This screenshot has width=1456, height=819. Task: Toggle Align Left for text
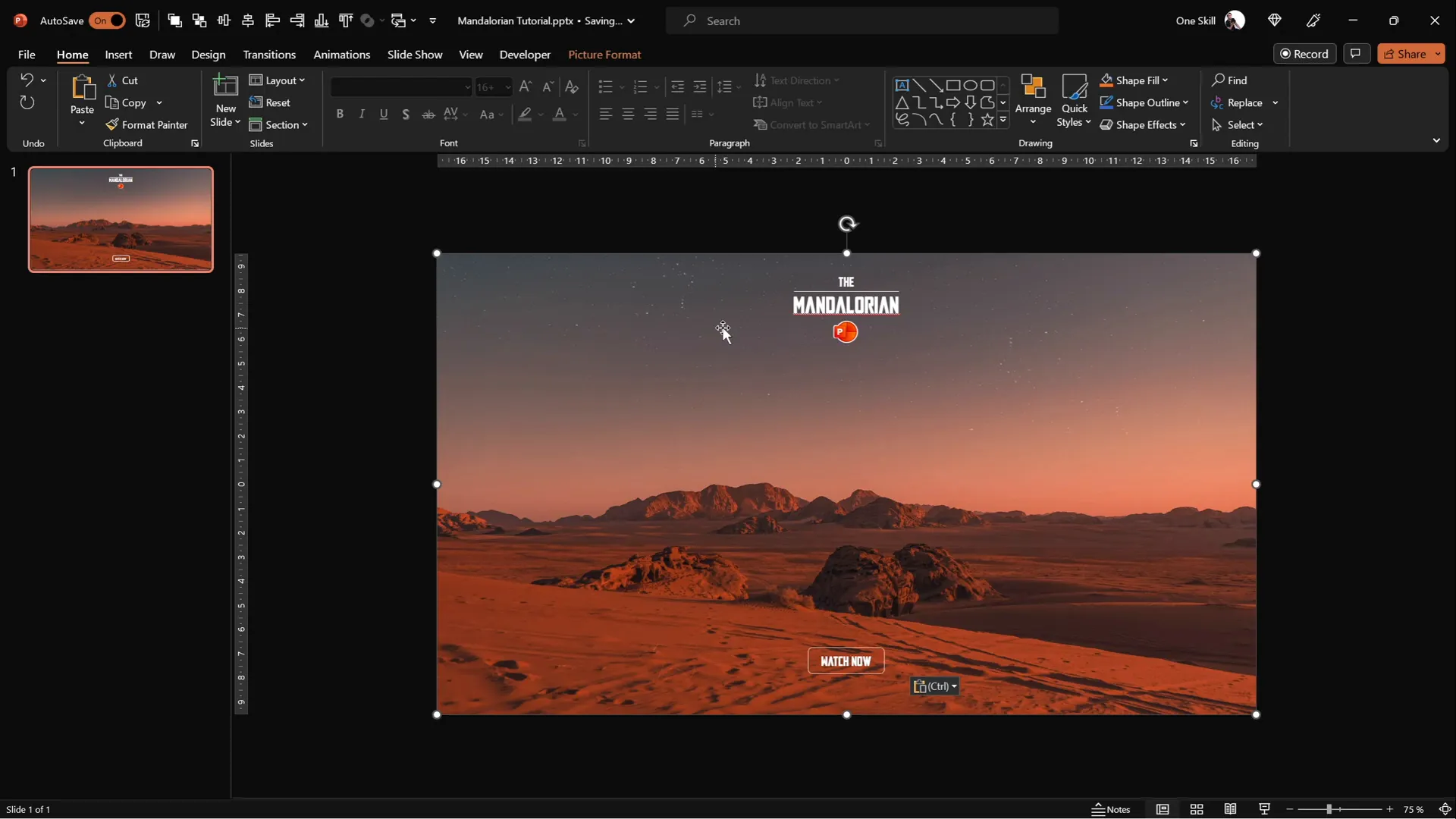coord(605,115)
